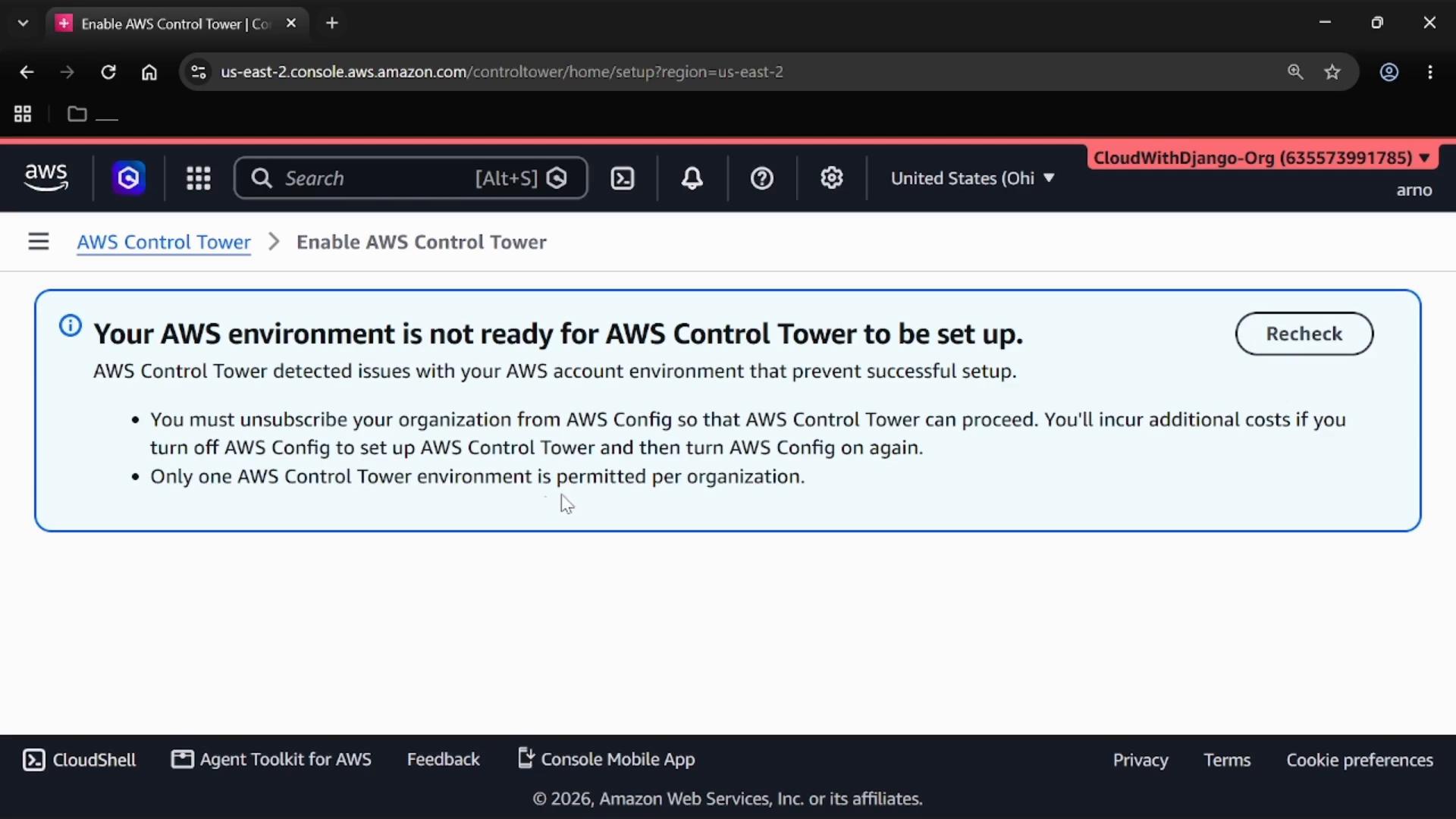This screenshot has height=819, width=1456.
Task: Open the tab groups grid icon
Action: pyautogui.click(x=23, y=115)
